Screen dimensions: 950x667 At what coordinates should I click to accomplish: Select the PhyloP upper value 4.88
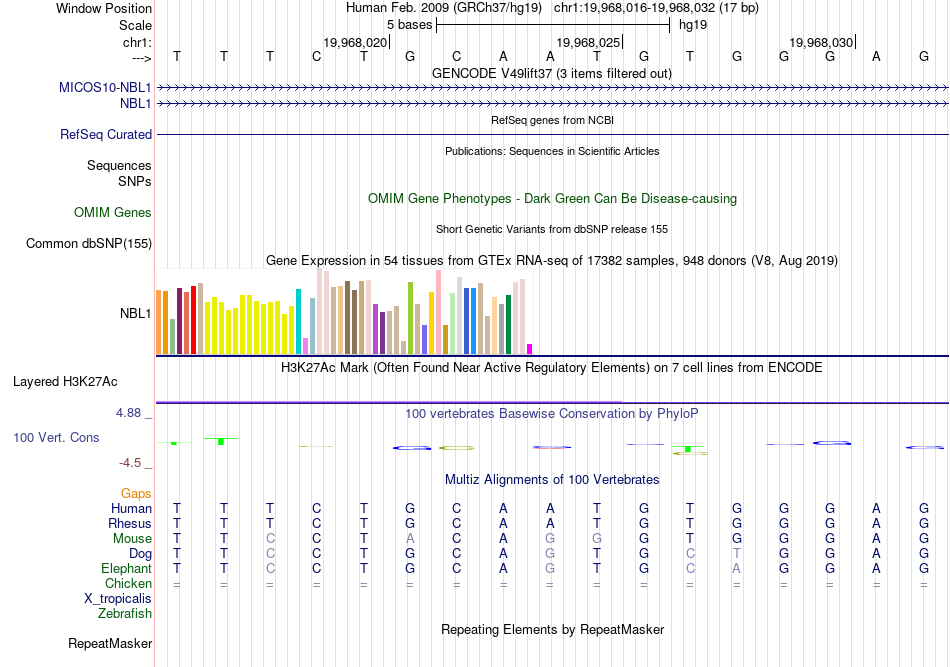[128, 413]
